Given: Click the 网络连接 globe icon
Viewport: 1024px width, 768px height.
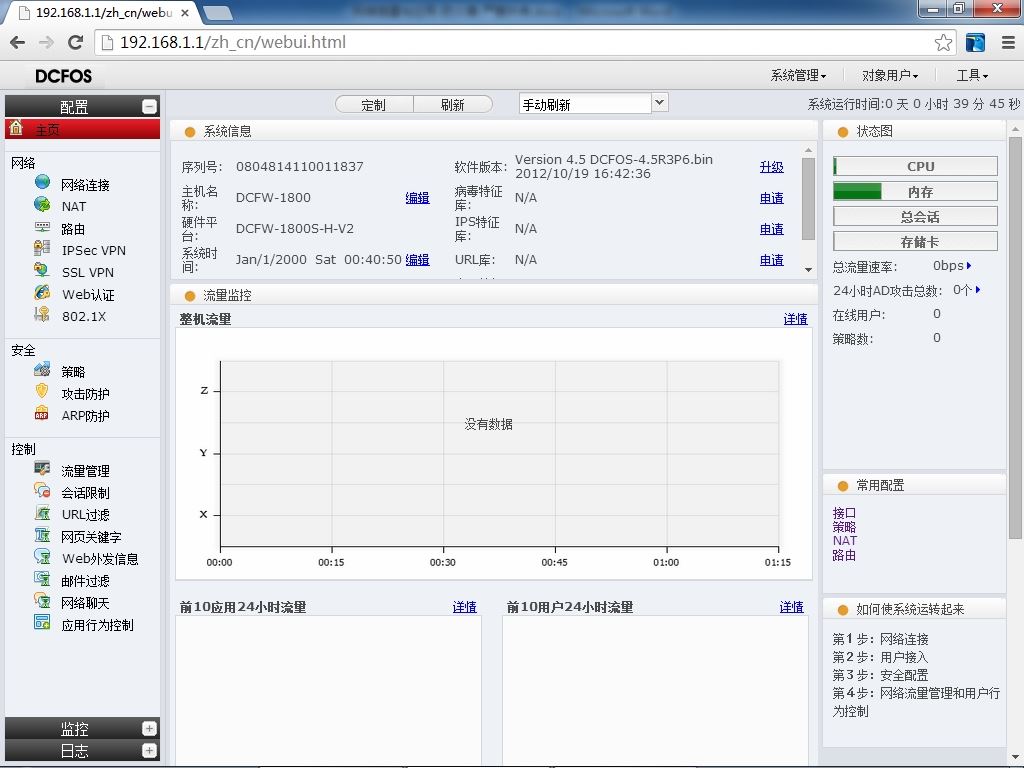Looking at the screenshot, I should pyautogui.click(x=42, y=182).
